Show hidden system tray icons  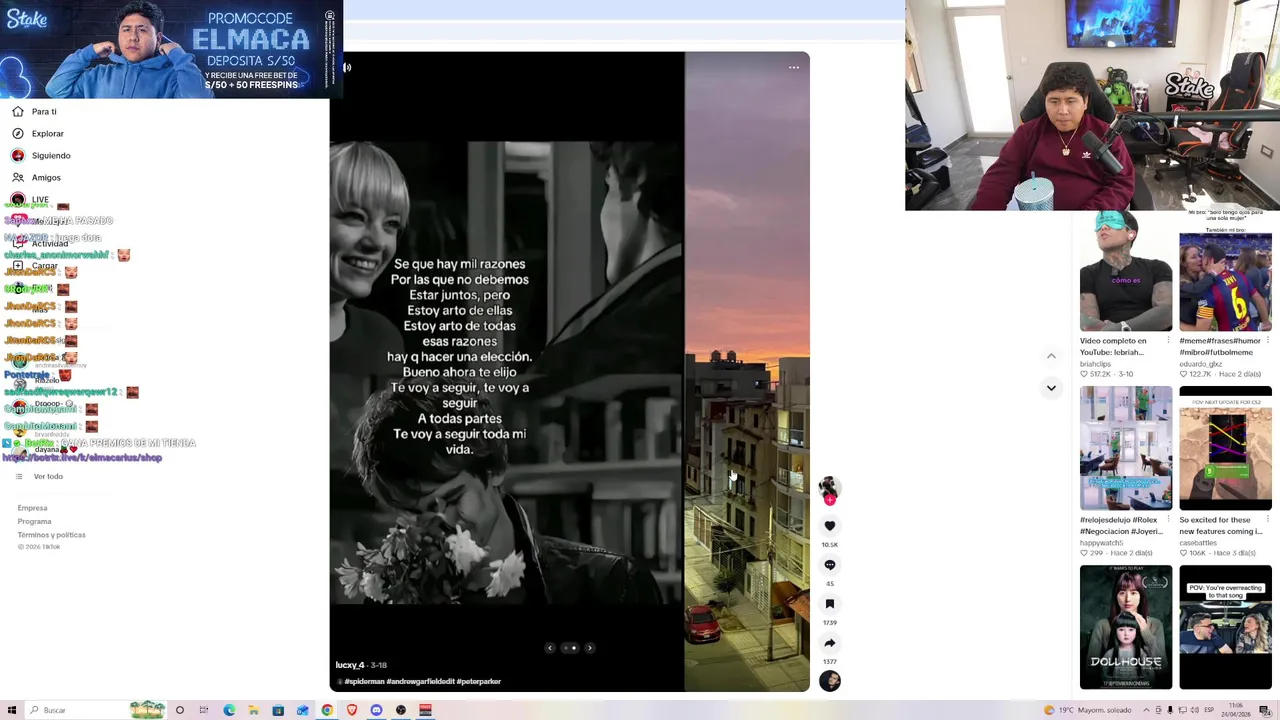pyautogui.click(x=1146, y=710)
